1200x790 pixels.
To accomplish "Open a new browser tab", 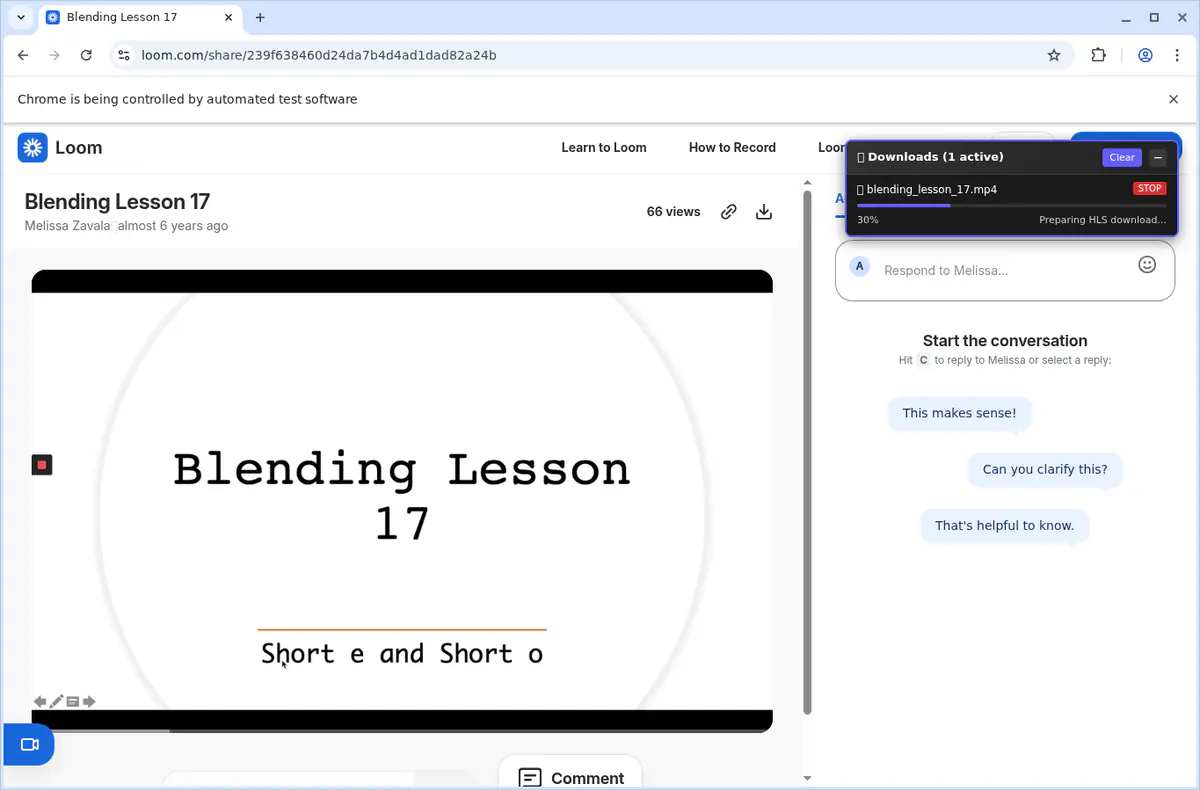I will (260, 17).
